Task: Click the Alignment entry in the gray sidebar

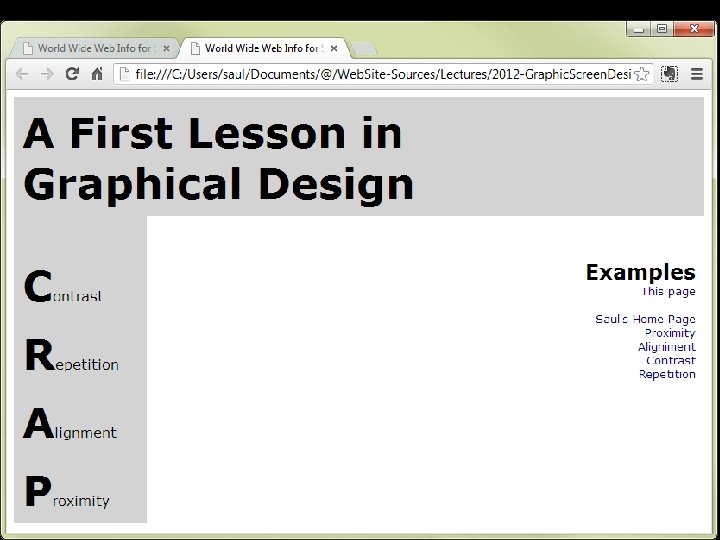Action: (x=70, y=424)
